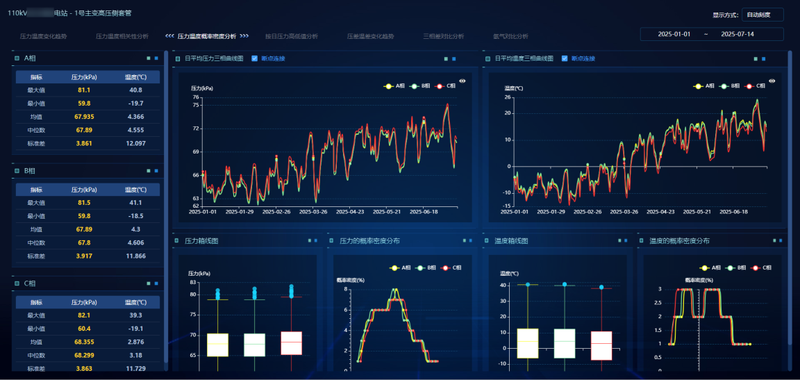Toggle C相 legend in daily pressure curve chart

[445, 86]
